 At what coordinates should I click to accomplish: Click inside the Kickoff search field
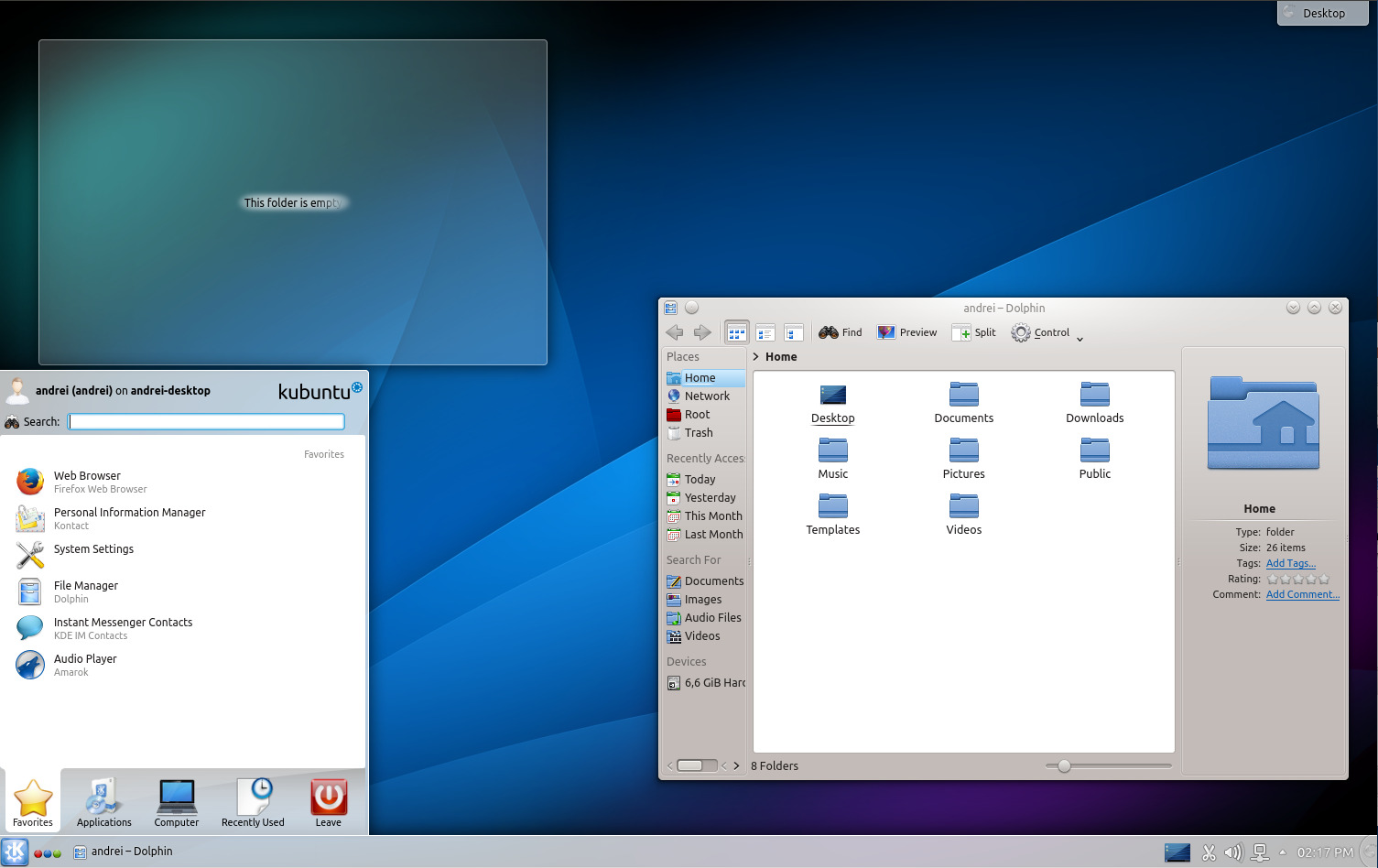point(206,421)
